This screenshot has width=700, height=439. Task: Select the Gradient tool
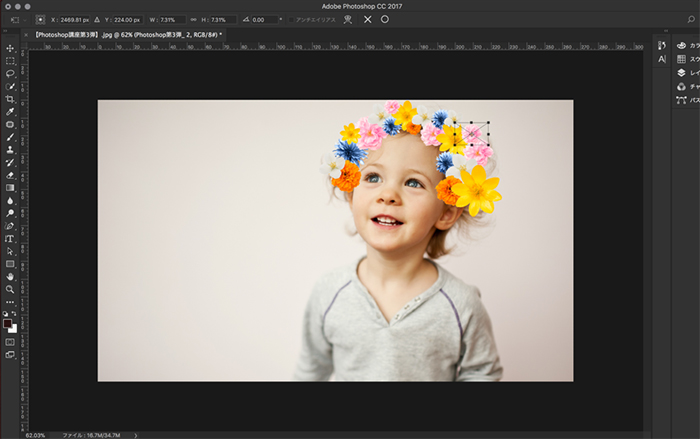pos(10,188)
